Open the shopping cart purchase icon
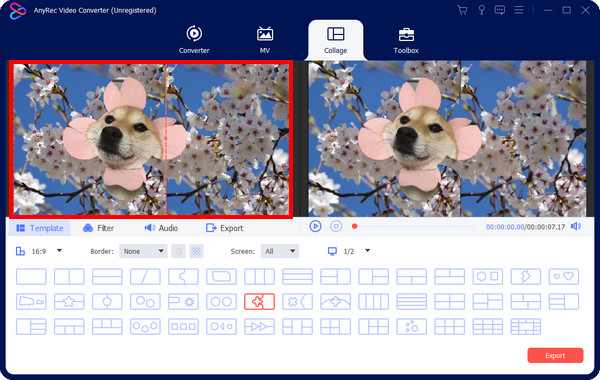Screen dimensions: 600x380 (x=462, y=10)
